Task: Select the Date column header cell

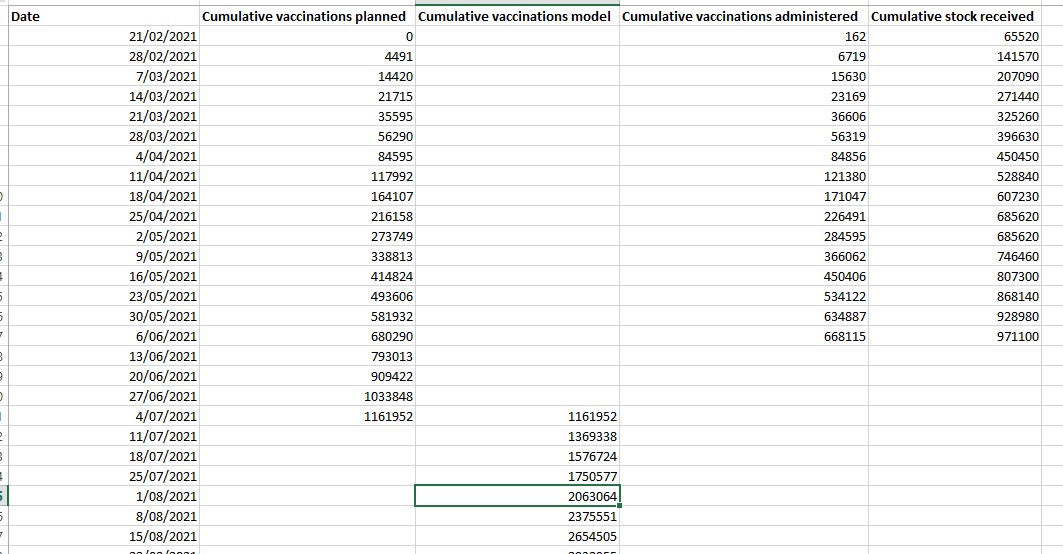Action: click(x=104, y=16)
